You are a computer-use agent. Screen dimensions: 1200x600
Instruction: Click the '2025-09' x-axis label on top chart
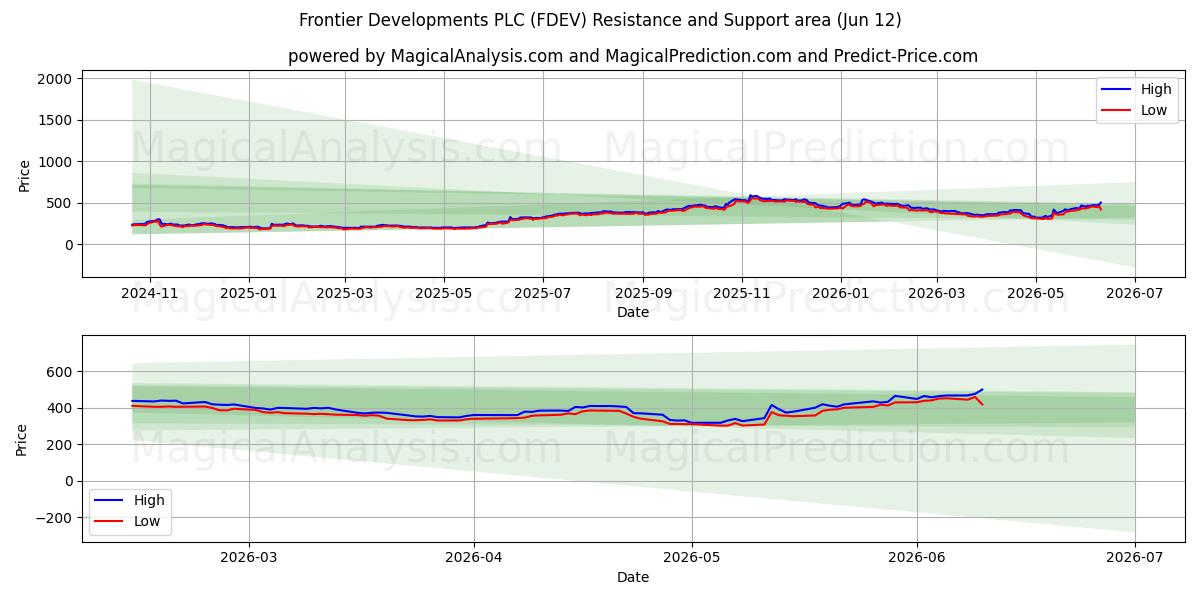[642, 293]
